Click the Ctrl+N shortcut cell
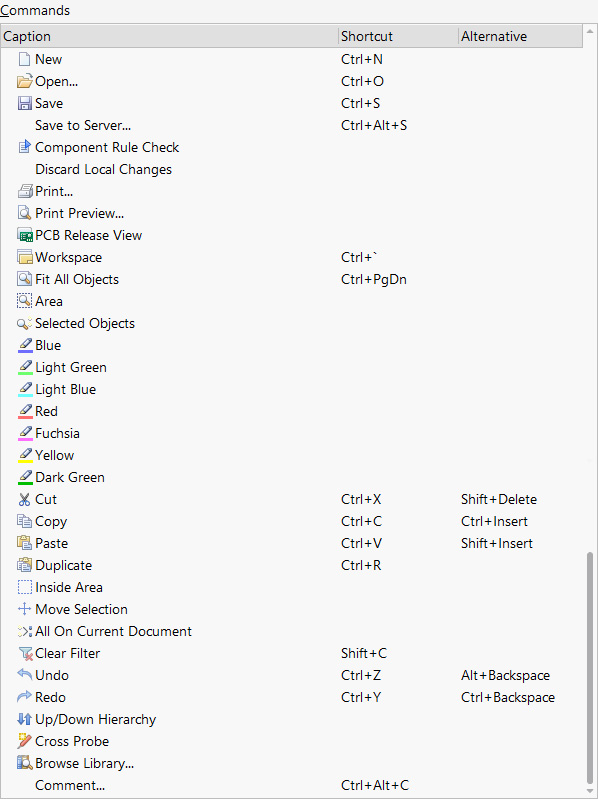Screen dimensions: 598x799 pyautogui.click(x=362, y=59)
